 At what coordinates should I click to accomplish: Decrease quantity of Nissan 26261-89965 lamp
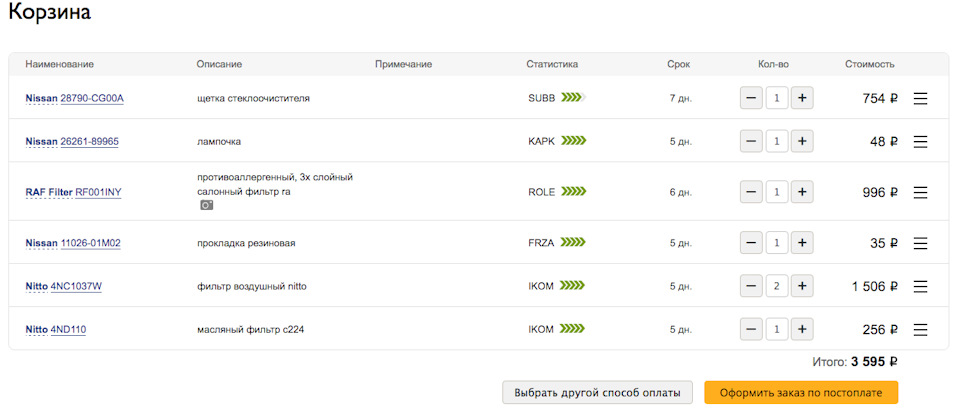751,141
